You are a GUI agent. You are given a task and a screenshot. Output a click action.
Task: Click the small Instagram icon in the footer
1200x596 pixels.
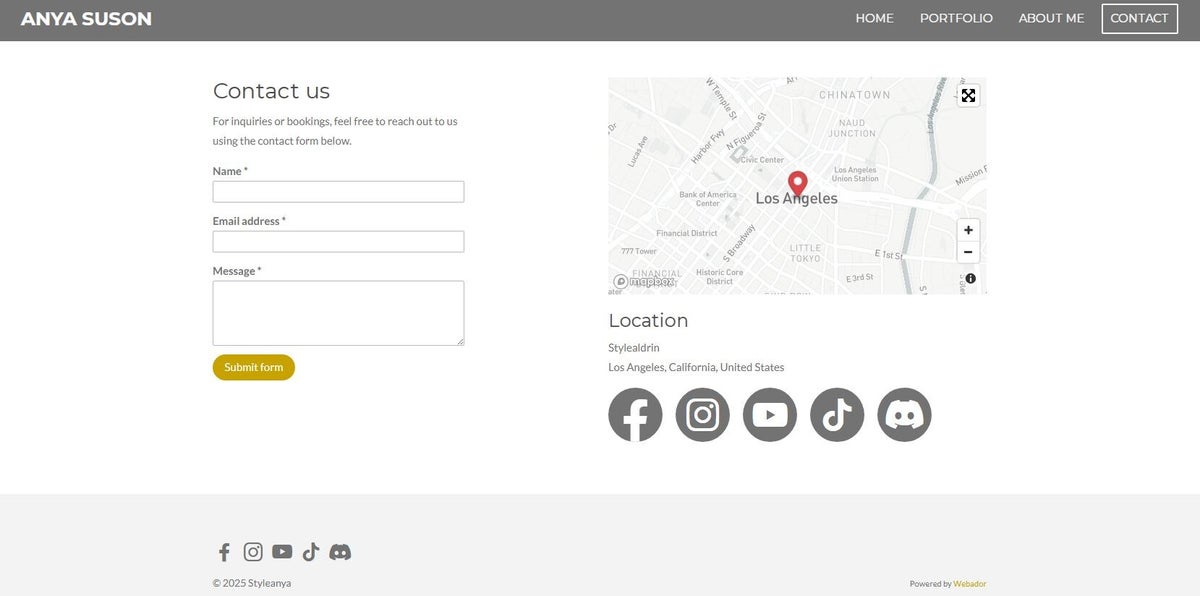253,551
